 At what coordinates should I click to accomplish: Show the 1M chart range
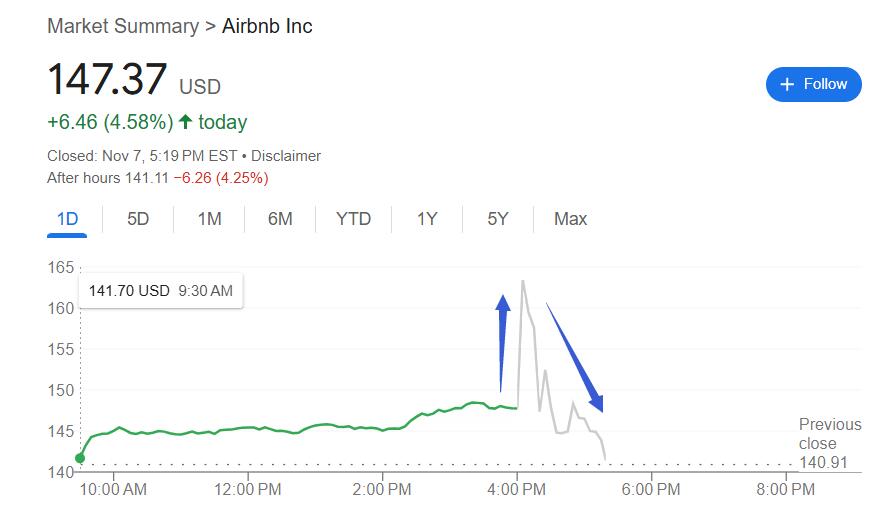click(x=209, y=219)
